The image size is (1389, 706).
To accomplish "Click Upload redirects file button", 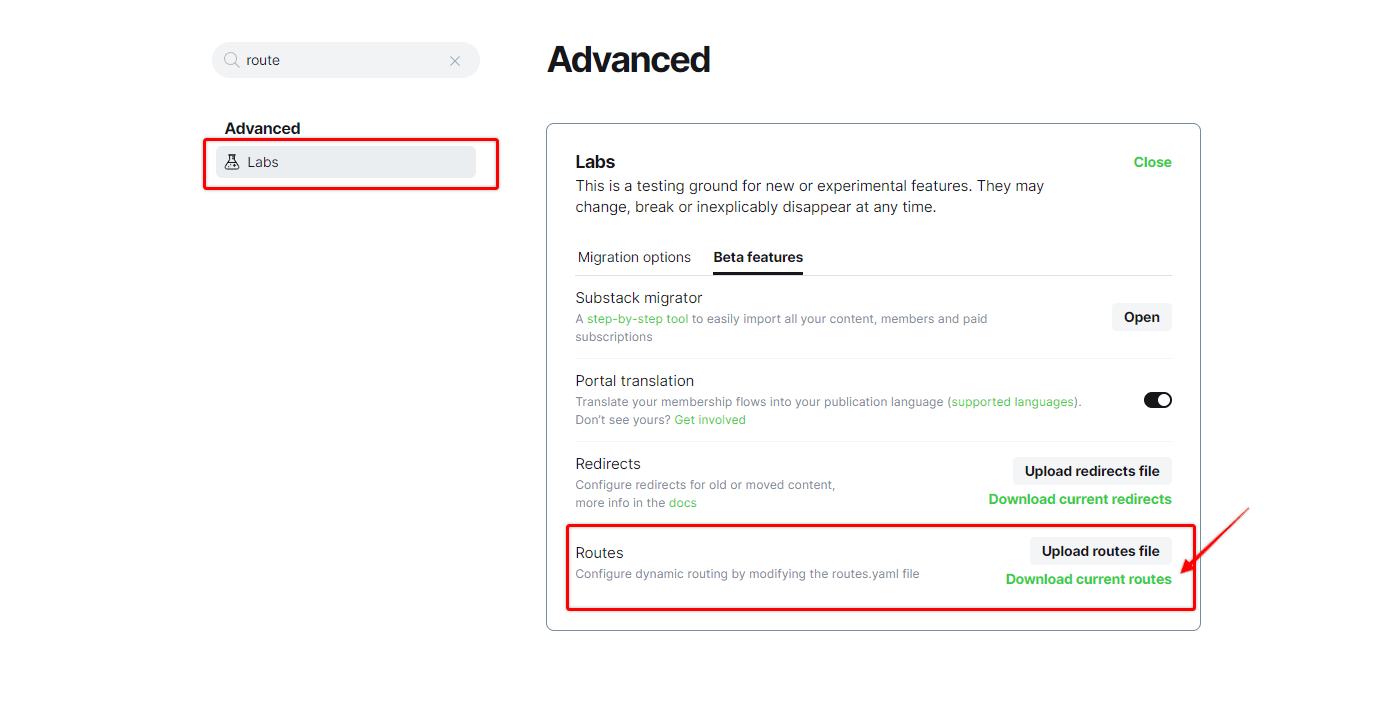I will tap(1092, 471).
